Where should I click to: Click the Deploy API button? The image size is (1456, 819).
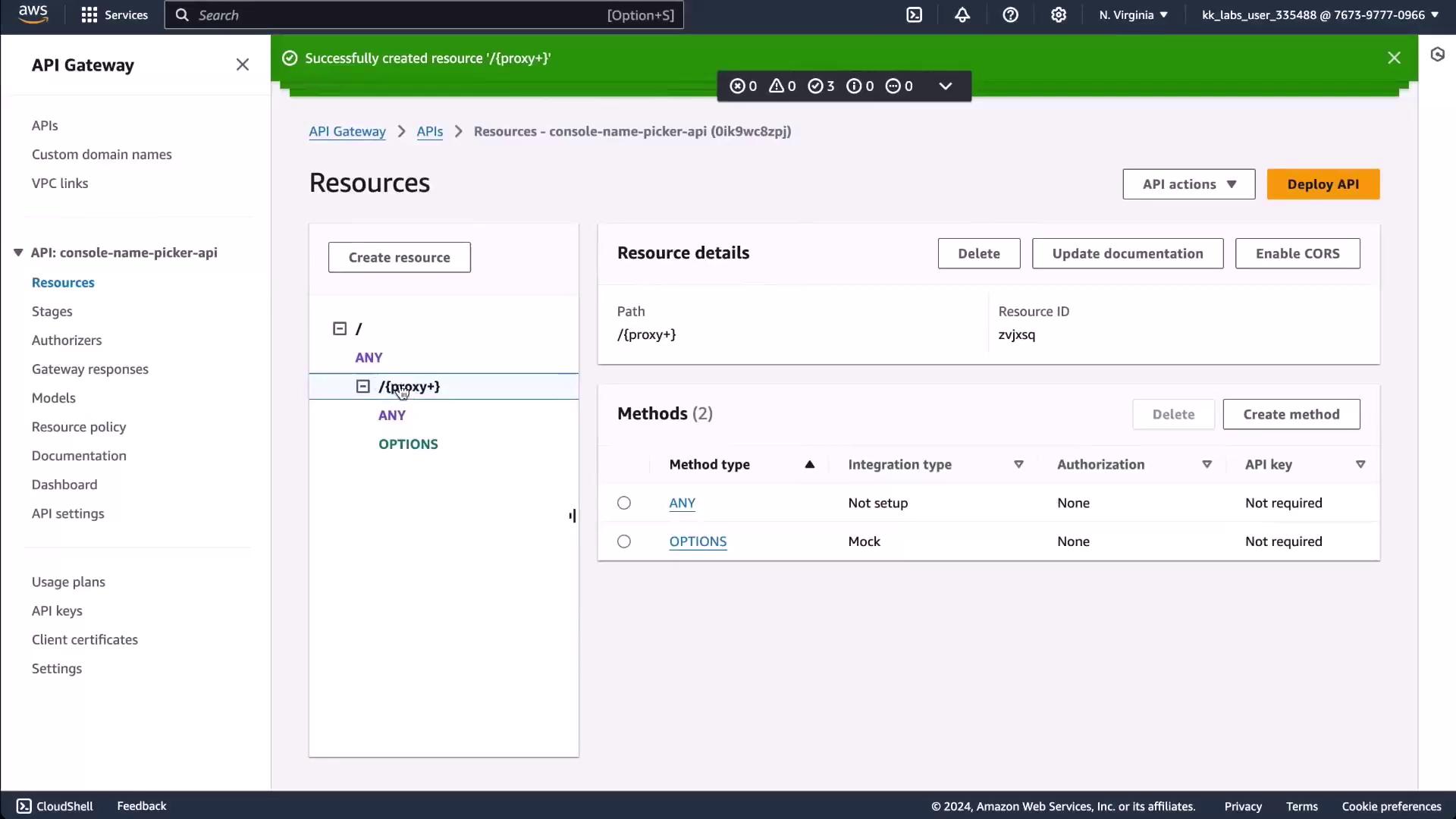(x=1323, y=184)
